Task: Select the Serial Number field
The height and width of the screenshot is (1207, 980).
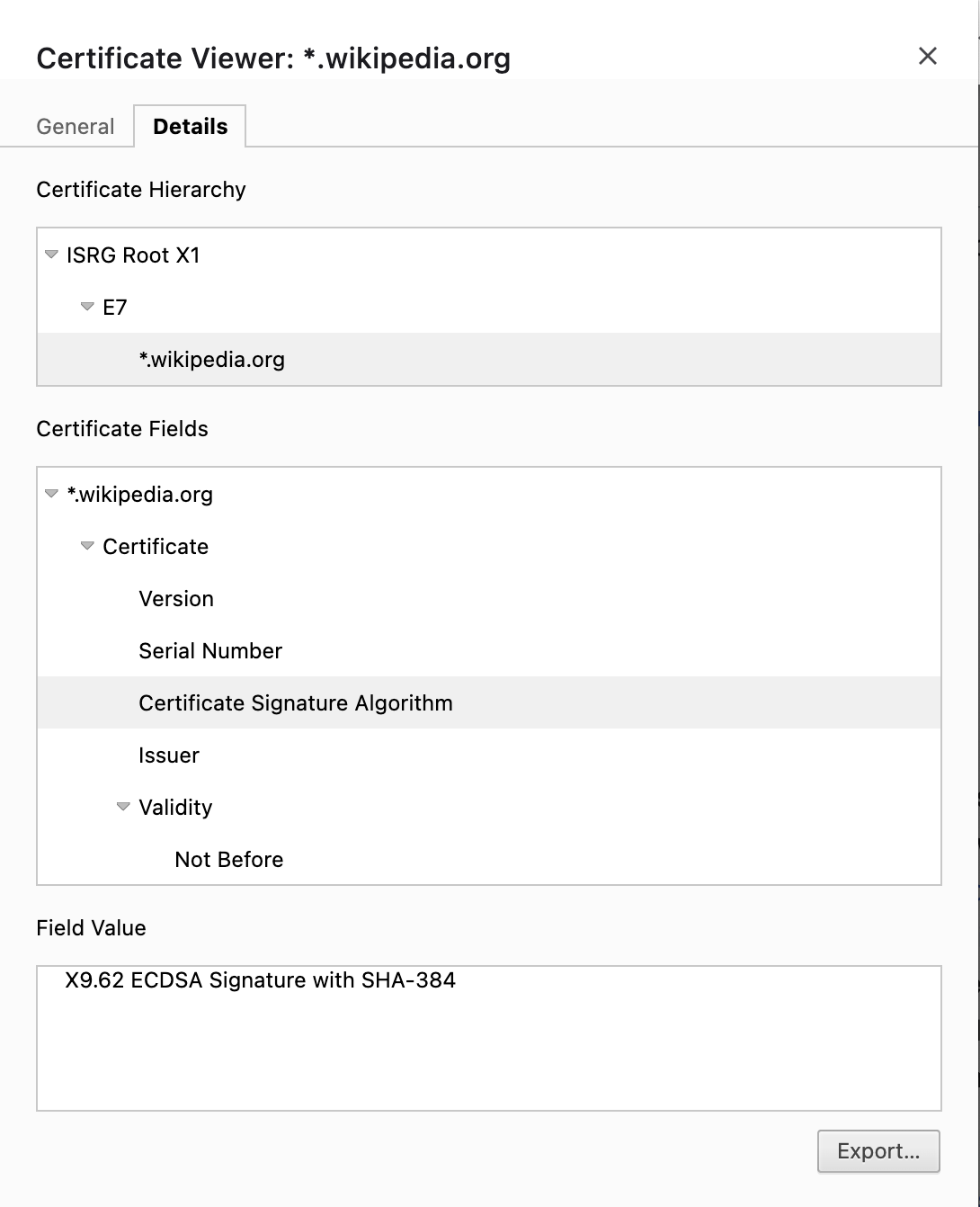Action: [209, 650]
